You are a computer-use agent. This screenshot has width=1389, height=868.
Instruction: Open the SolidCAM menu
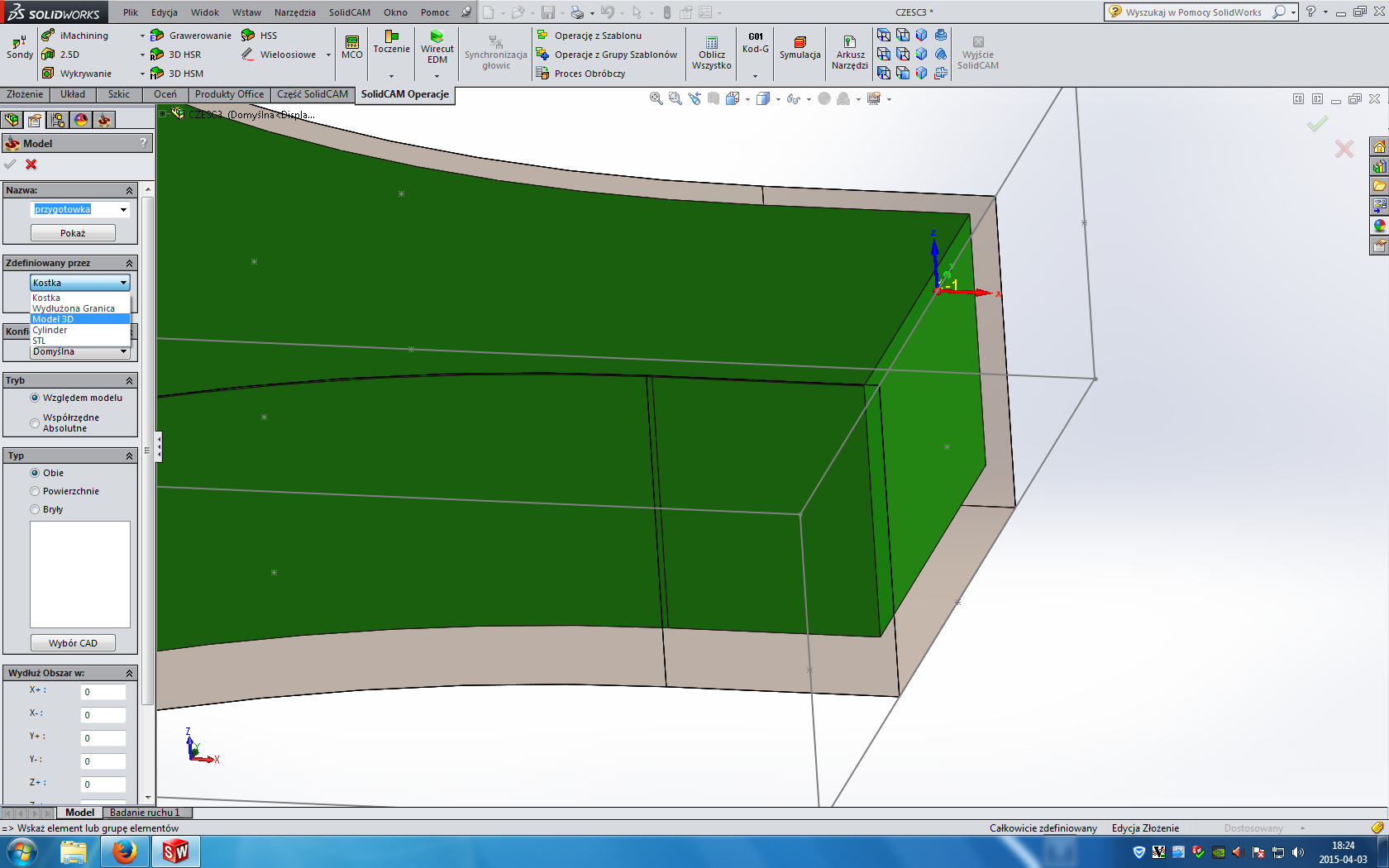[350, 12]
